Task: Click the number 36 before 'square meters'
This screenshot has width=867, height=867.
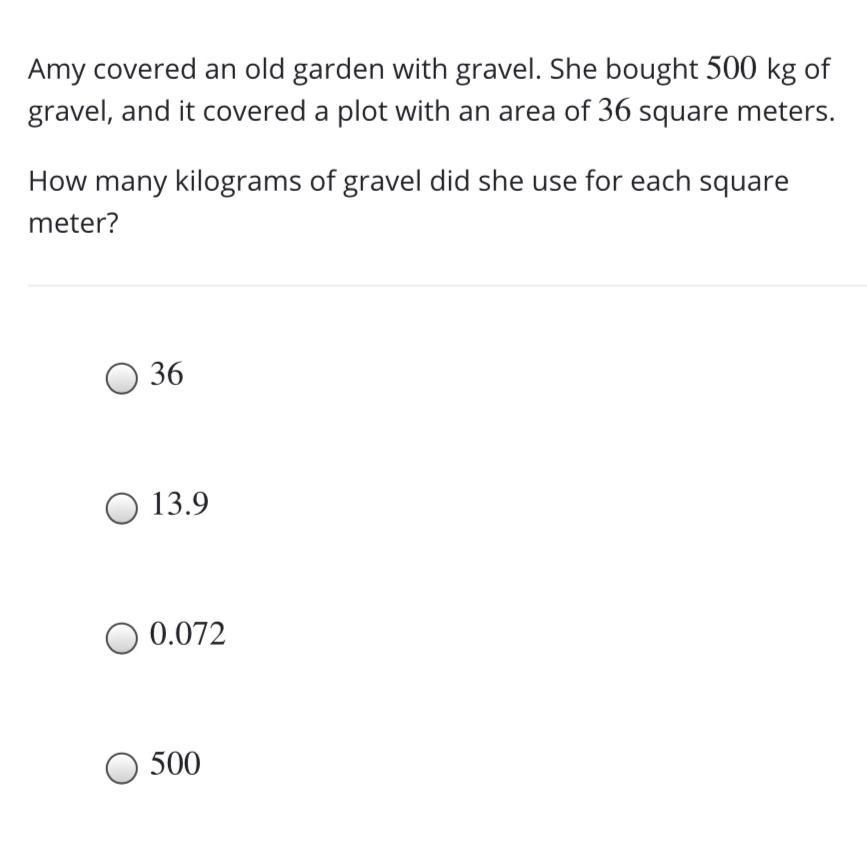Action: click(614, 111)
